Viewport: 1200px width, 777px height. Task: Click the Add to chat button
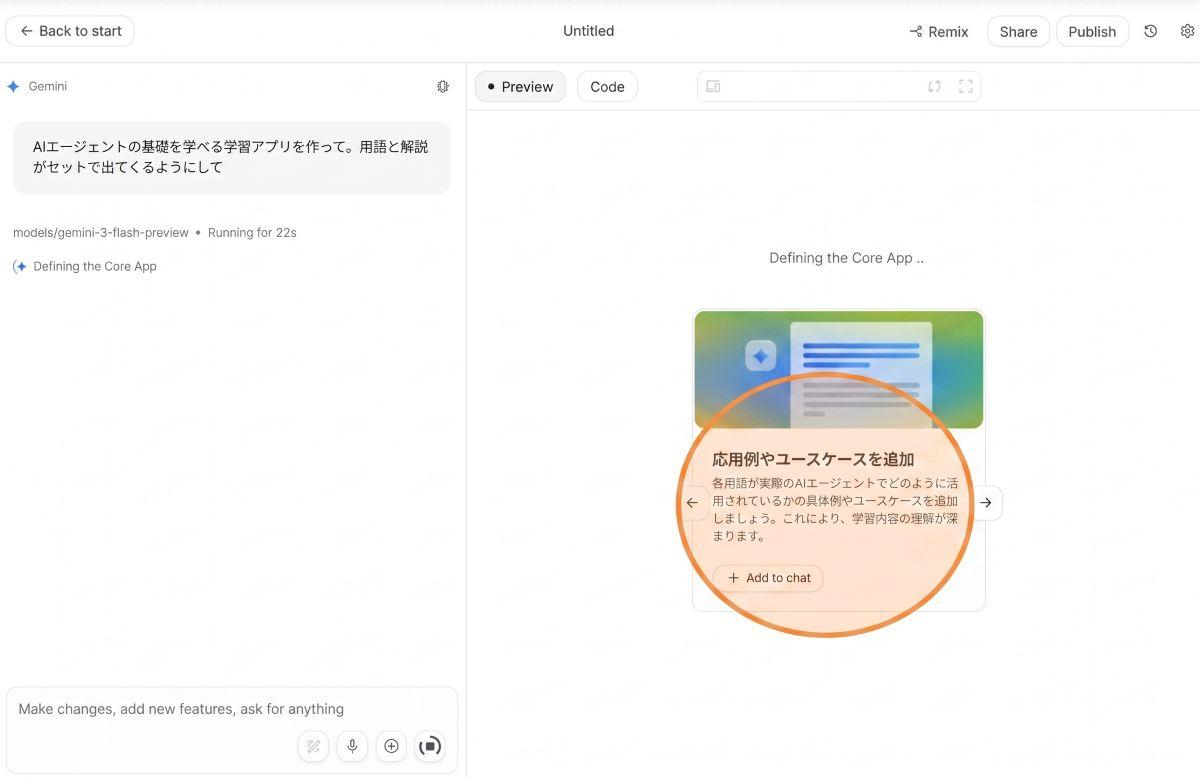click(768, 578)
